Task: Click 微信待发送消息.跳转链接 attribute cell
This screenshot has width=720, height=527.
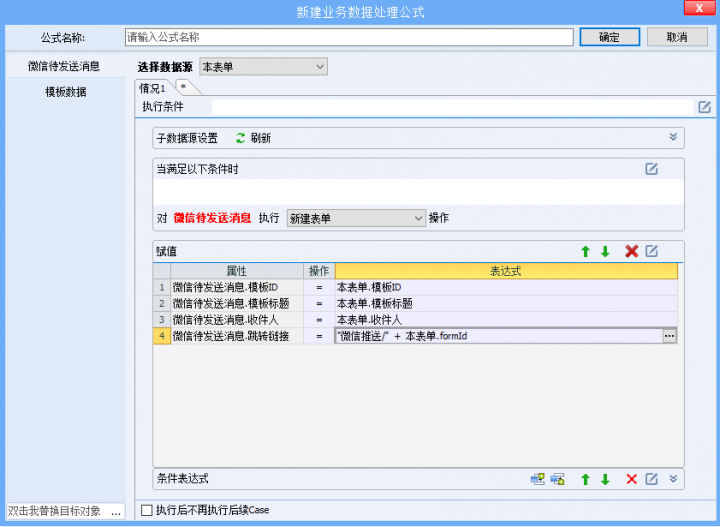Action: [x=237, y=336]
